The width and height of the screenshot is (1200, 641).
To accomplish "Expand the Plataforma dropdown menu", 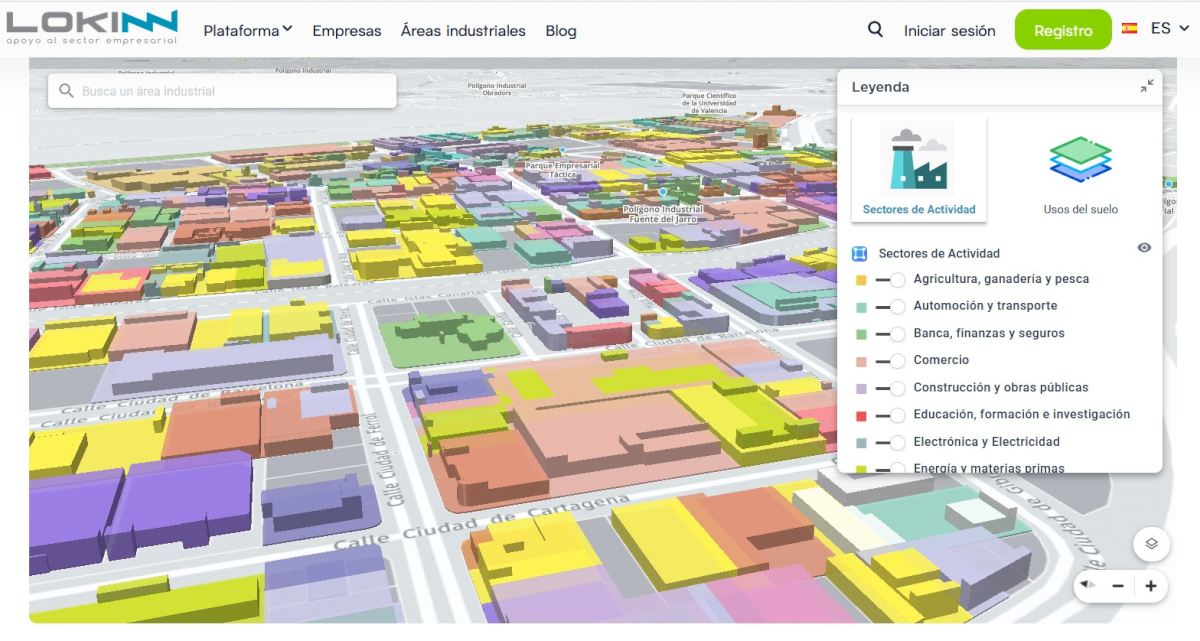I will (x=247, y=31).
